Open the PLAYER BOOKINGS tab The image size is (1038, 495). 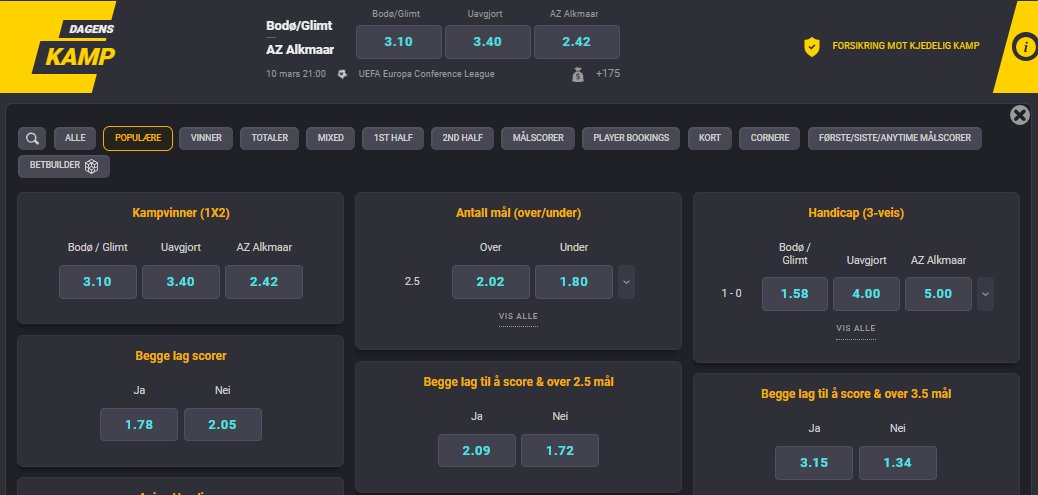(631, 138)
